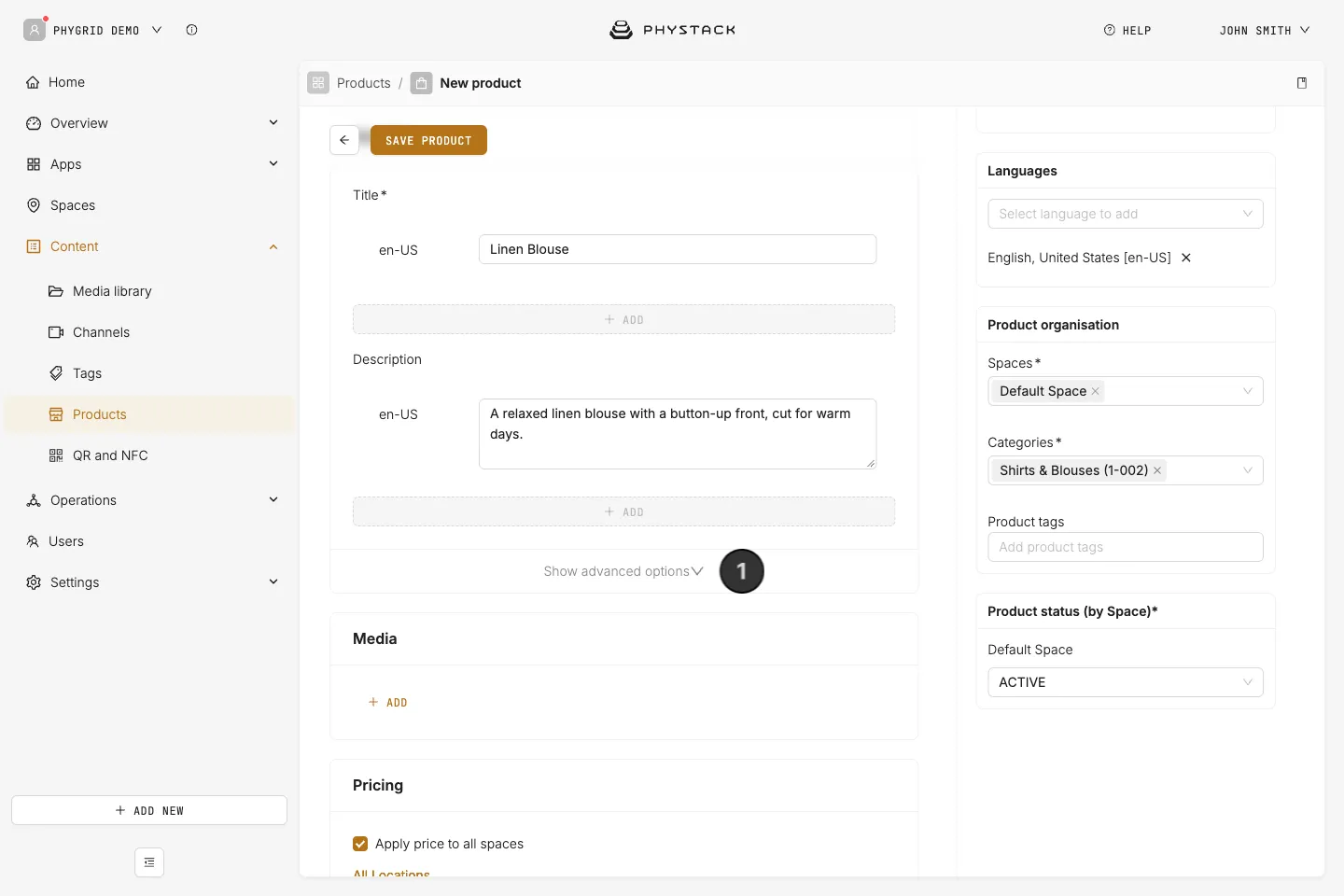The image size is (1344, 896).
Task: Click the Add product tags field
Action: (1126, 547)
